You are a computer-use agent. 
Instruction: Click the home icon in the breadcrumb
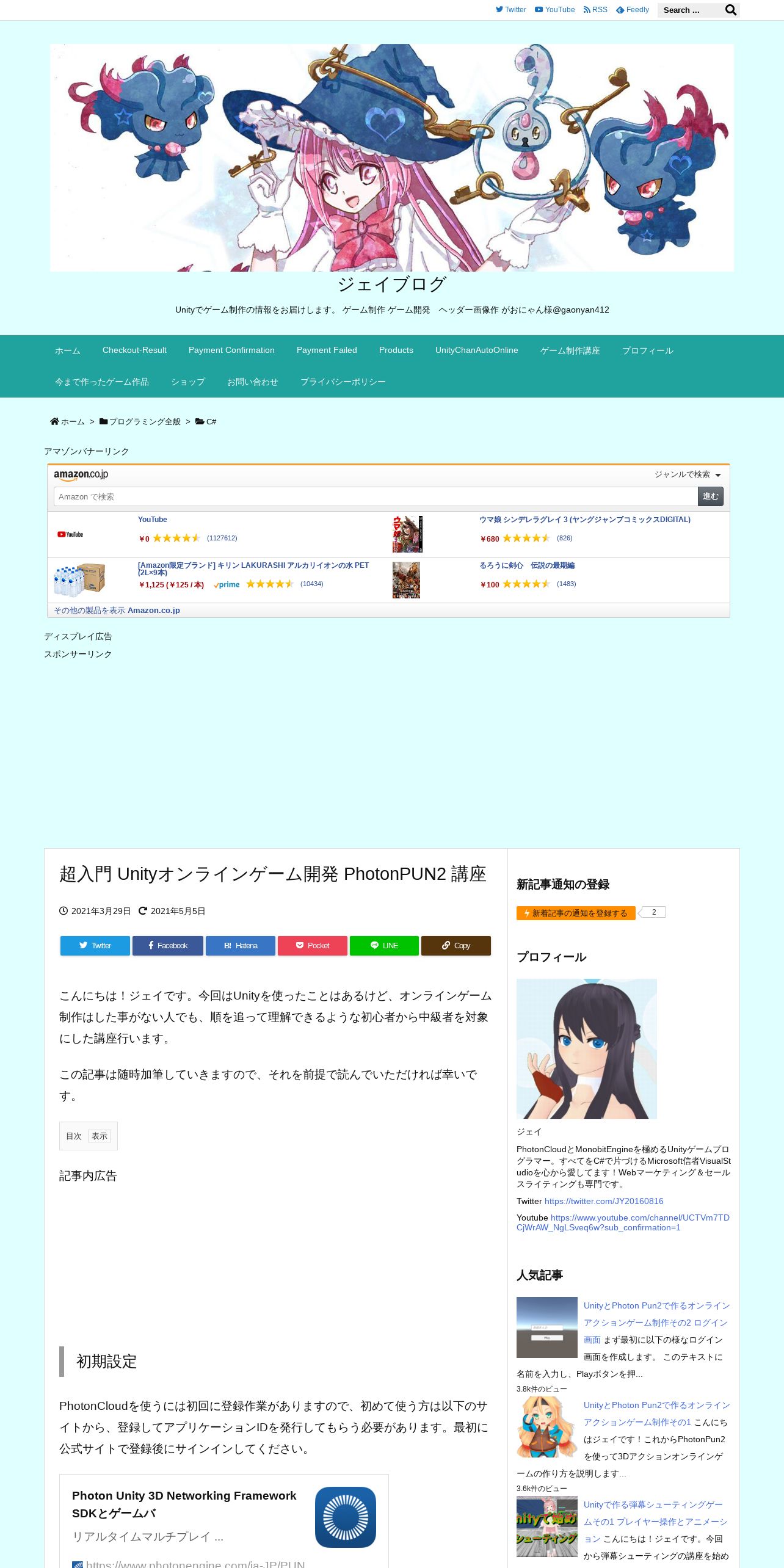pyautogui.click(x=54, y=421)
